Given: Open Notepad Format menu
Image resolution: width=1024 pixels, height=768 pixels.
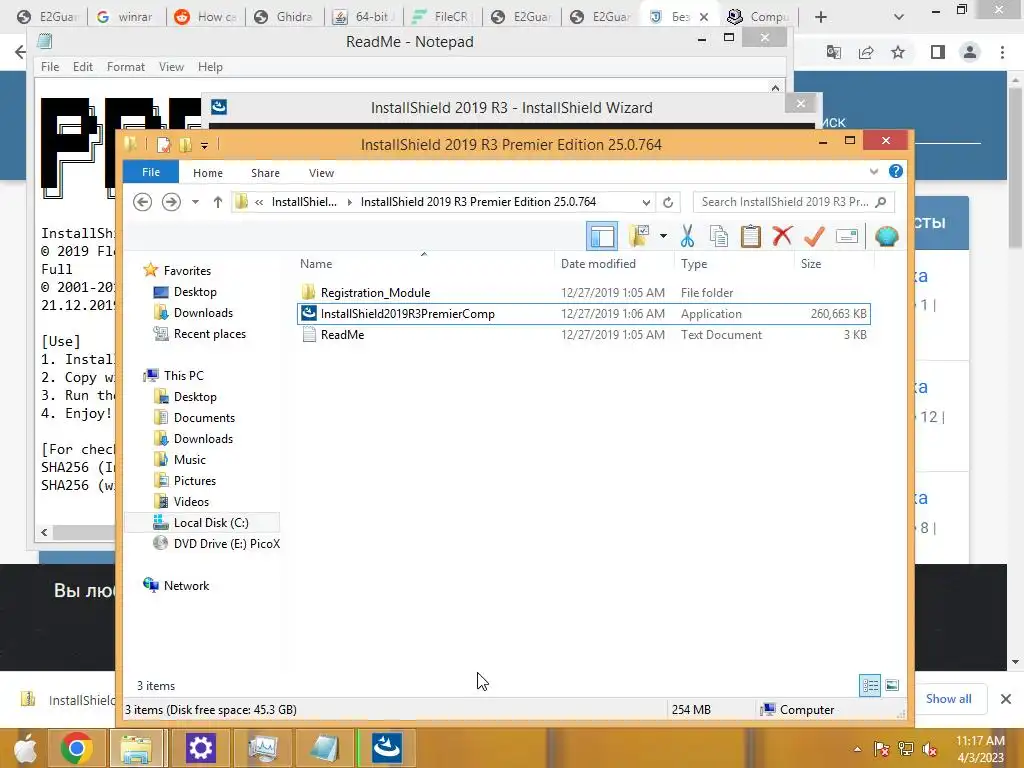Looking at the screenshot, I should tap(125, 67).
